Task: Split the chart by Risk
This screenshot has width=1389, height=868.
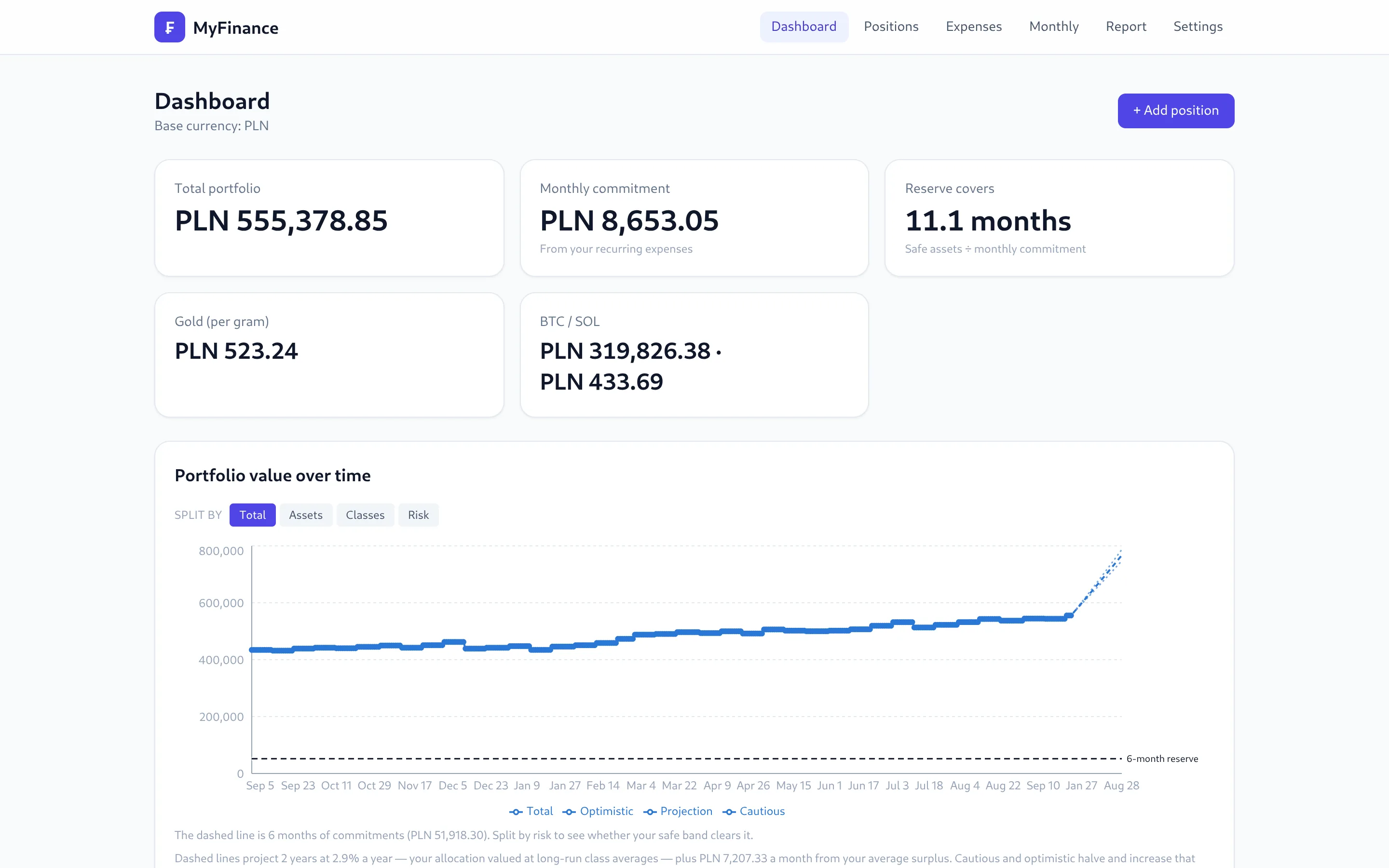Action: (x=419, y=515)
